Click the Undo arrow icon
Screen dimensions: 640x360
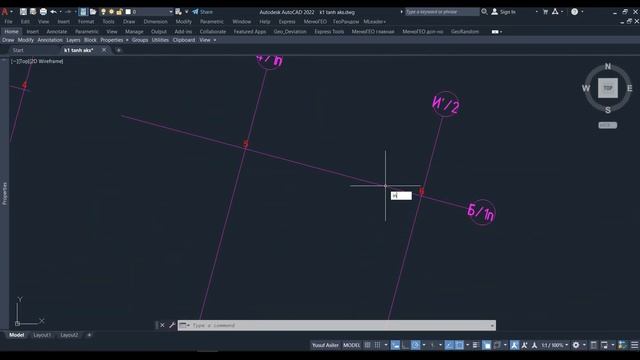(53, 12)
